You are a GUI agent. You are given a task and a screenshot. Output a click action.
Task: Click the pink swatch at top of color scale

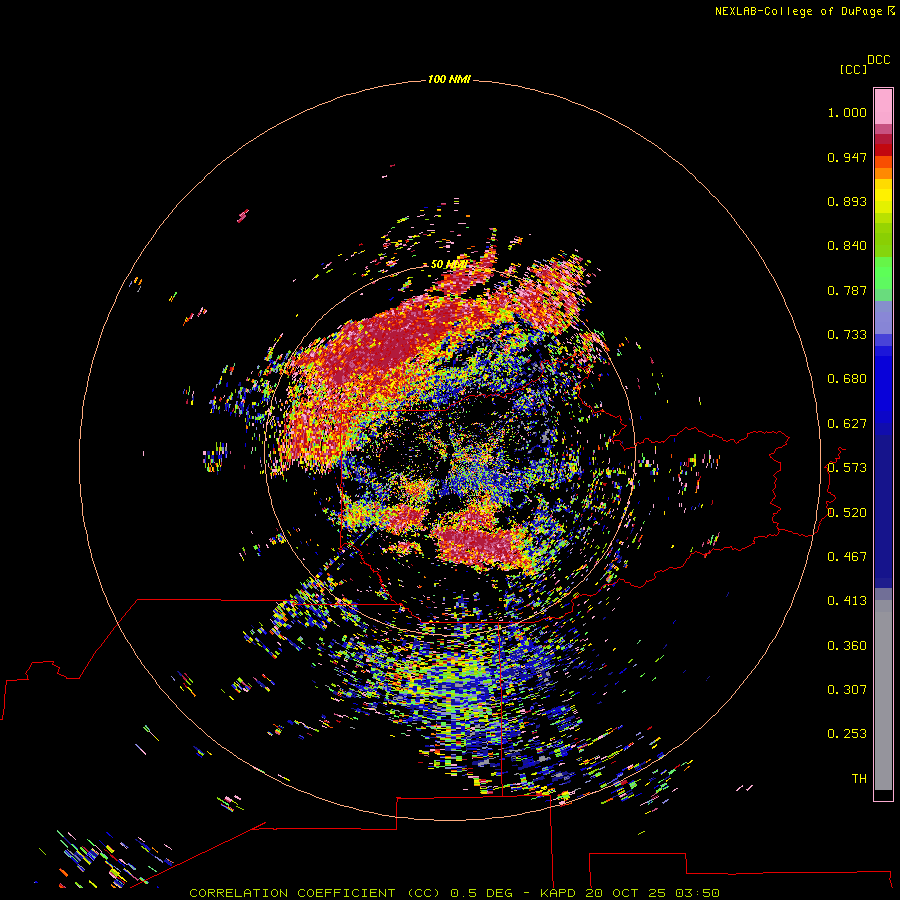[x=883, y=106]
